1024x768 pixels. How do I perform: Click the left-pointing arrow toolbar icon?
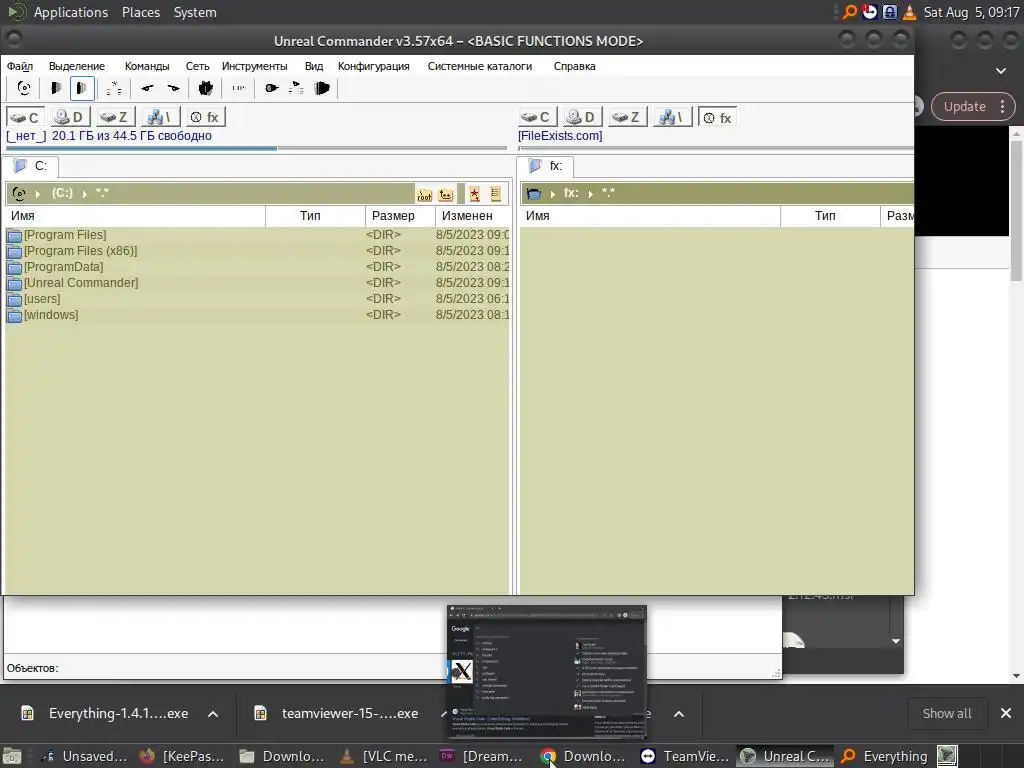point(148,88)
